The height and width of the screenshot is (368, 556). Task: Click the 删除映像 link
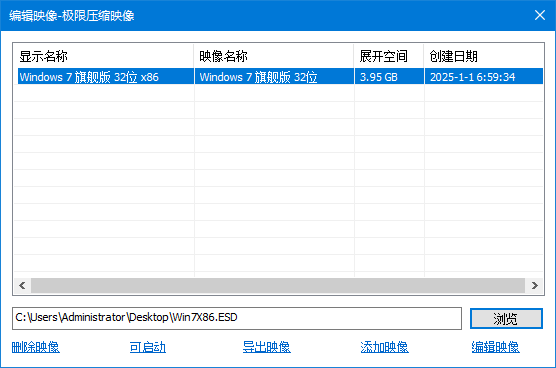pos(35,347)
